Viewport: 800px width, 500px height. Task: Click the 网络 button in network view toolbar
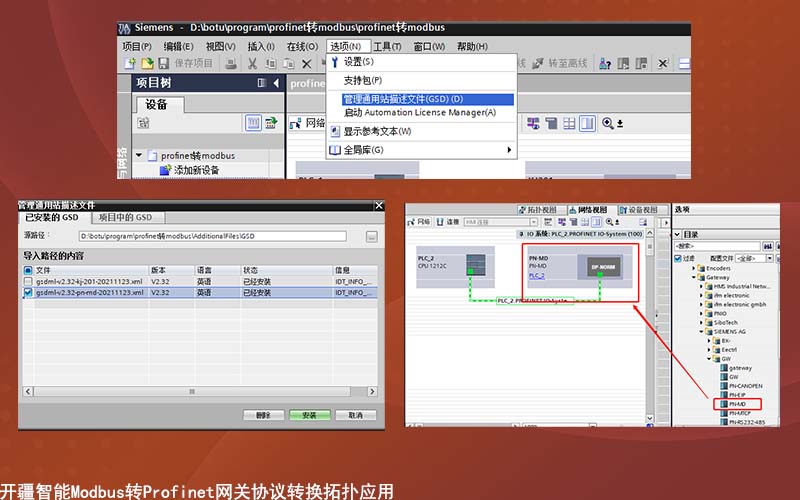point(419,222)
